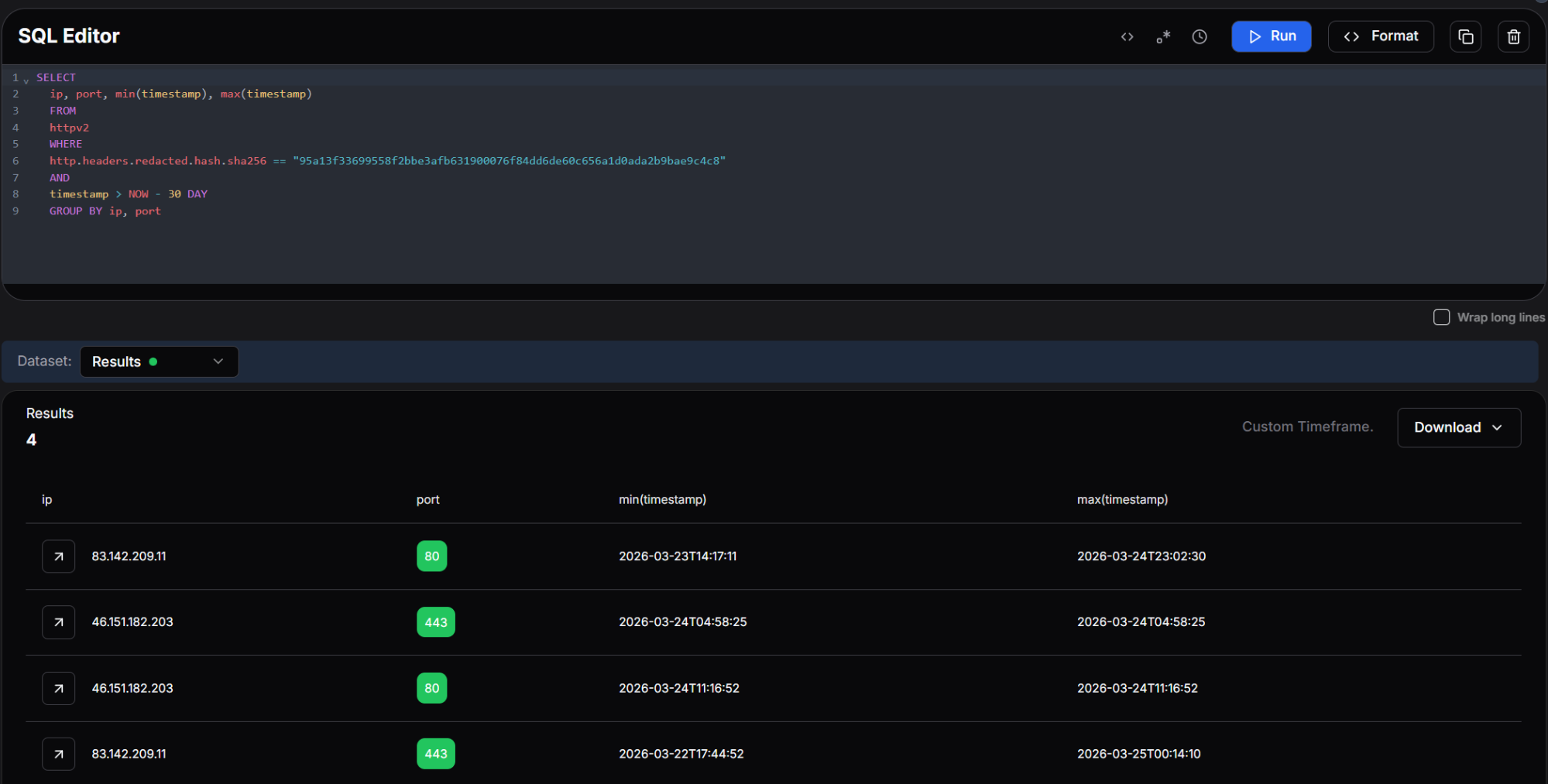Screen dimensions: 1548x784
Task: Enable the Wrap long lines checkbox
Action: [x=1441, y=317]
